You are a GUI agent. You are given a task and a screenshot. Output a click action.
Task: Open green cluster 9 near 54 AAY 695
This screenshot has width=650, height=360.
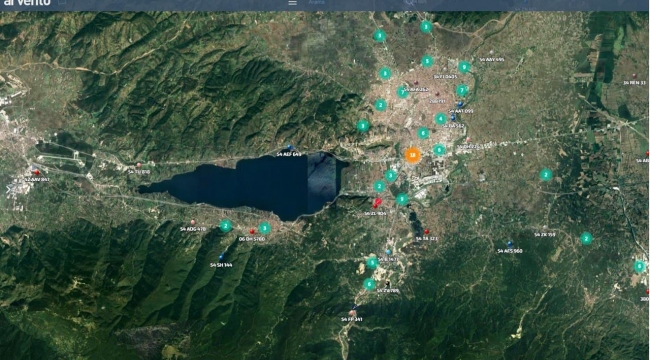coord(464,67)
